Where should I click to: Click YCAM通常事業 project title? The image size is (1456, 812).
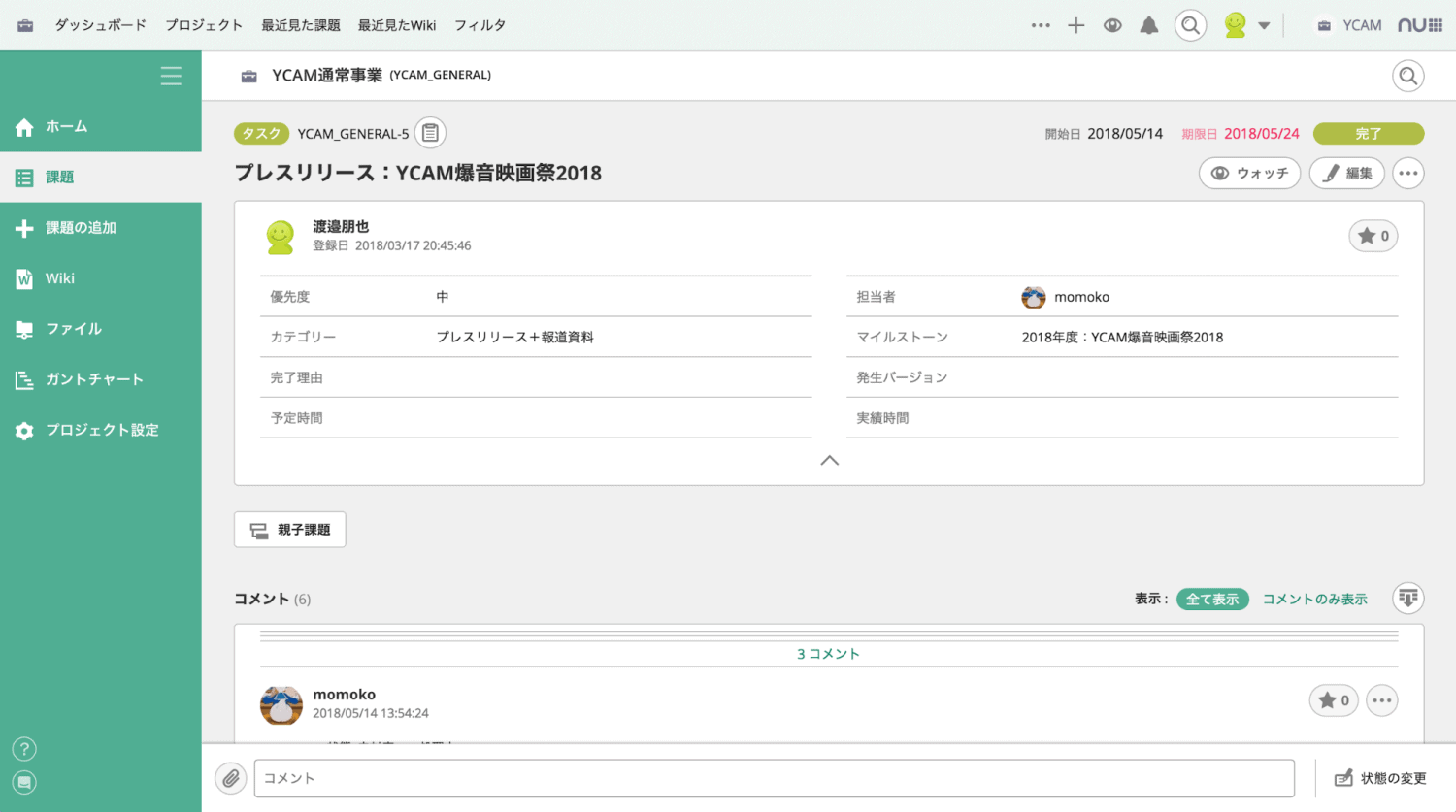(327, 75)
